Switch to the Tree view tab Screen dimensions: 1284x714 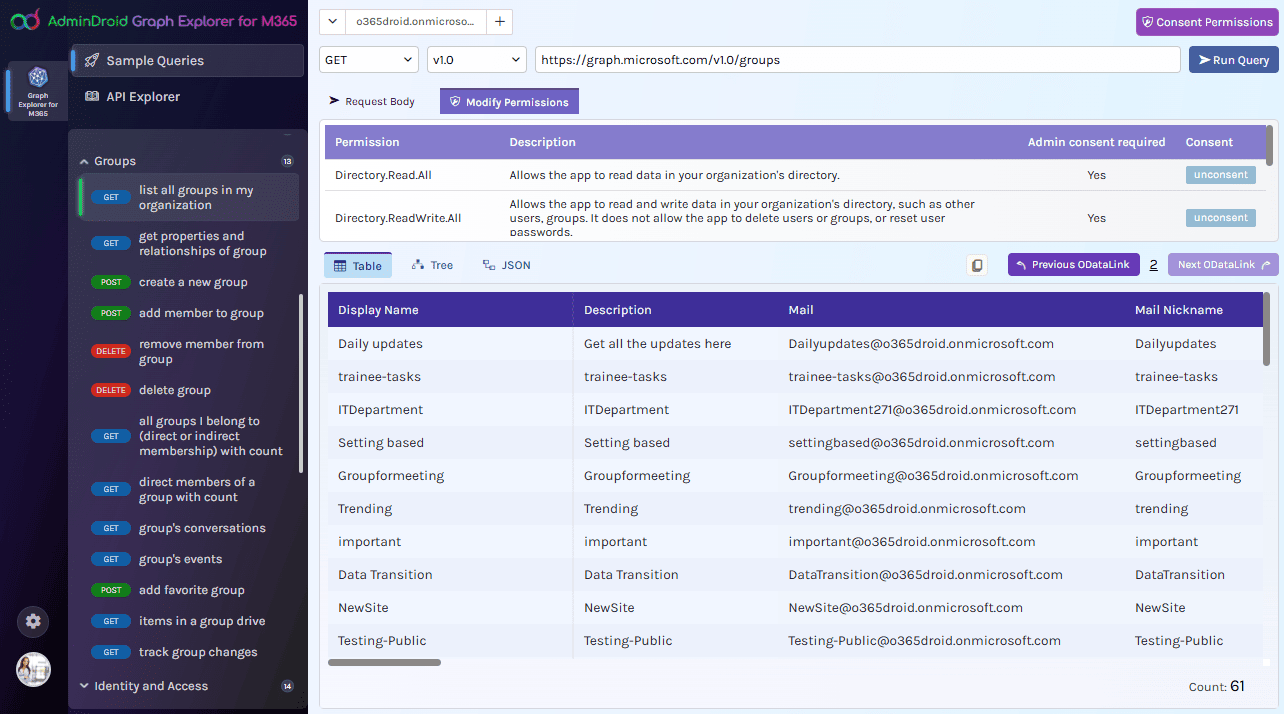point(432,264)
